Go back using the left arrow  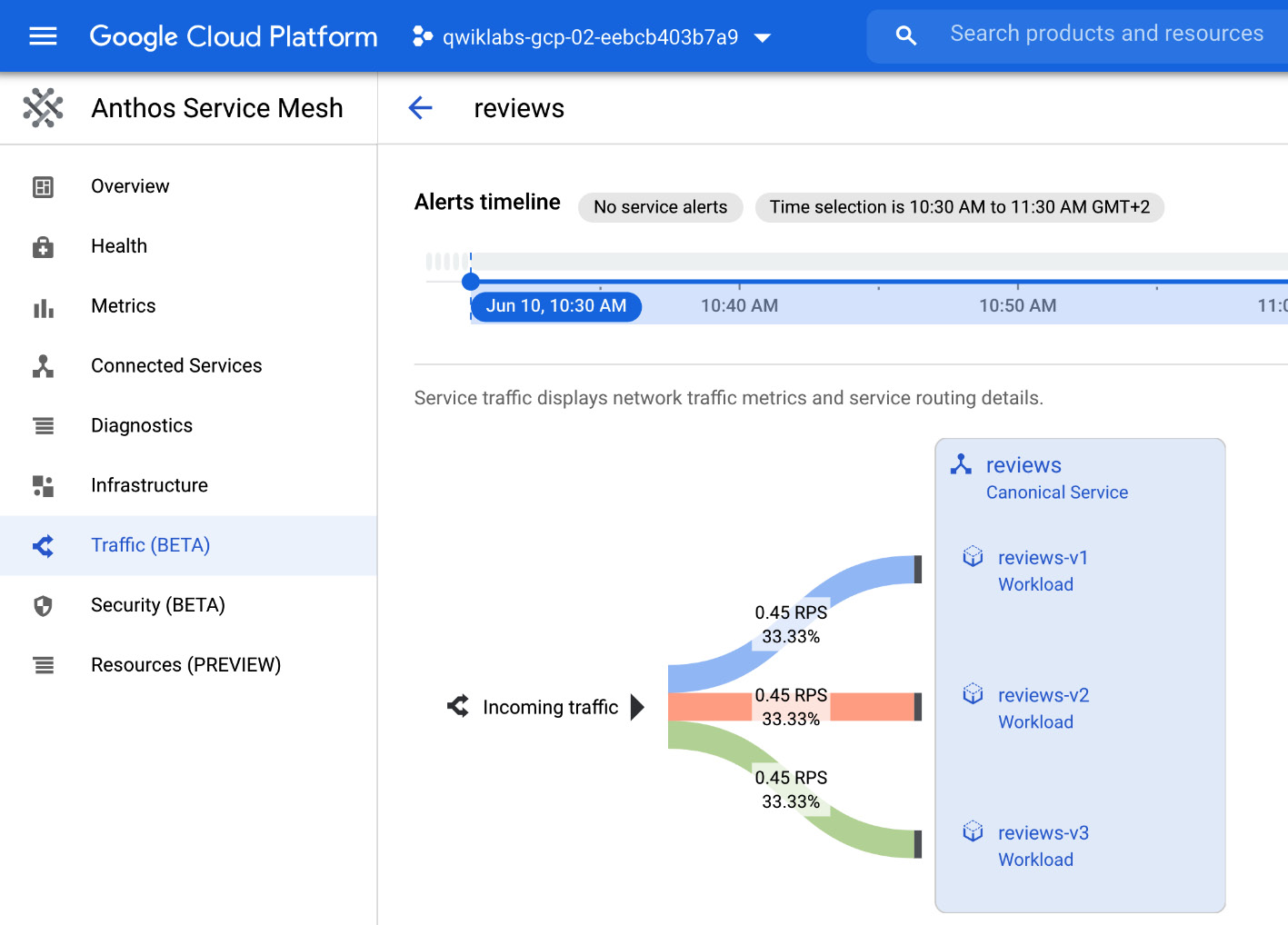pyautogui.click(x=420, y=108)
